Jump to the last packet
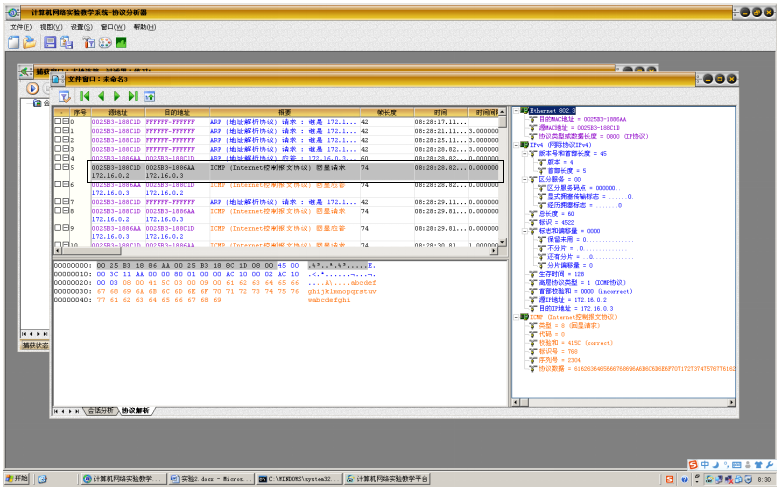 pos(133,96)
